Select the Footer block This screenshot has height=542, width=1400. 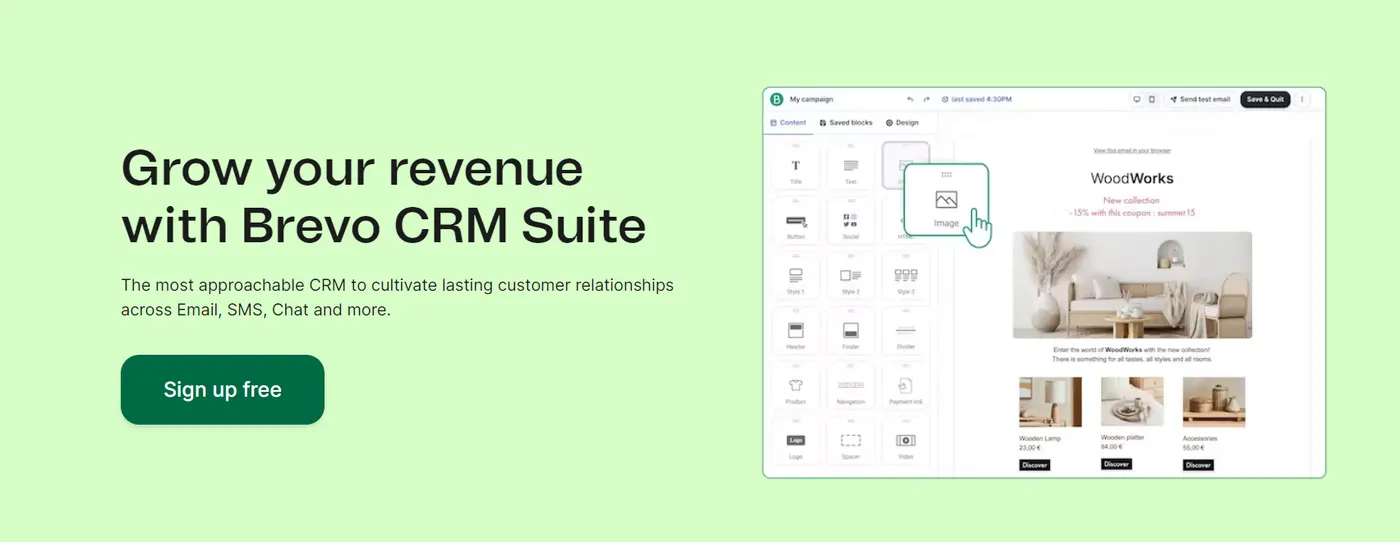coord(851,331)
